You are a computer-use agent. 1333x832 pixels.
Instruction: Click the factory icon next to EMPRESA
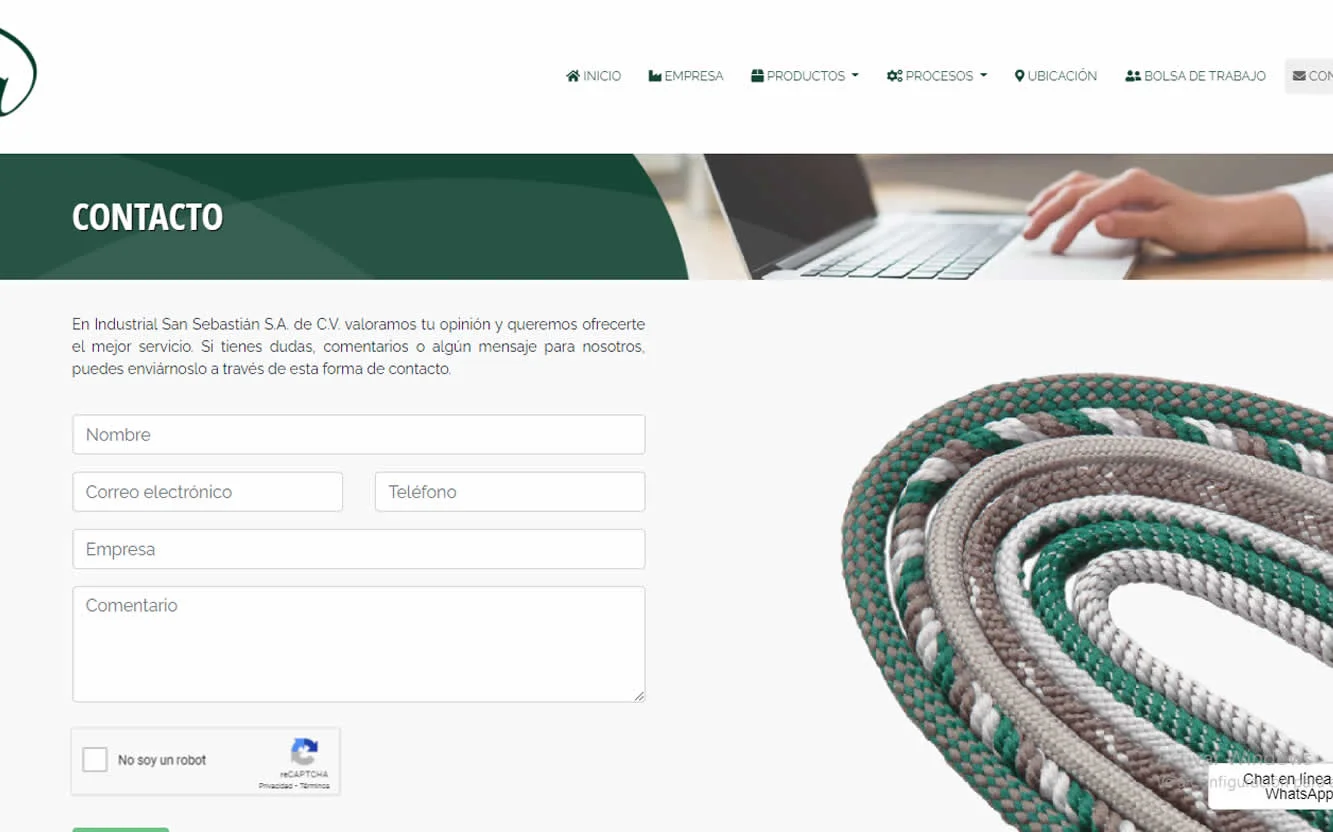click(655, 76)
